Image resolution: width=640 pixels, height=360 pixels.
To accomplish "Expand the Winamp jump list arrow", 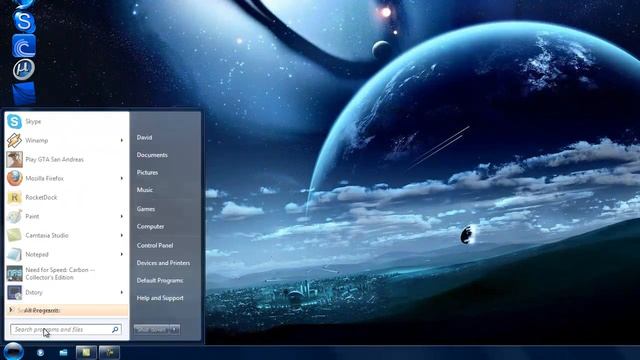I will (122, 140).
